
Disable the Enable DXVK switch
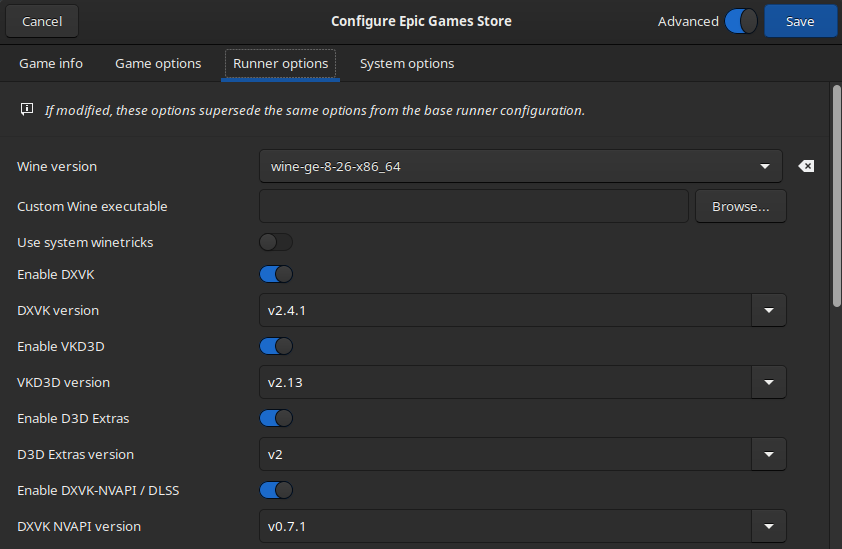[x=276, y=274]
